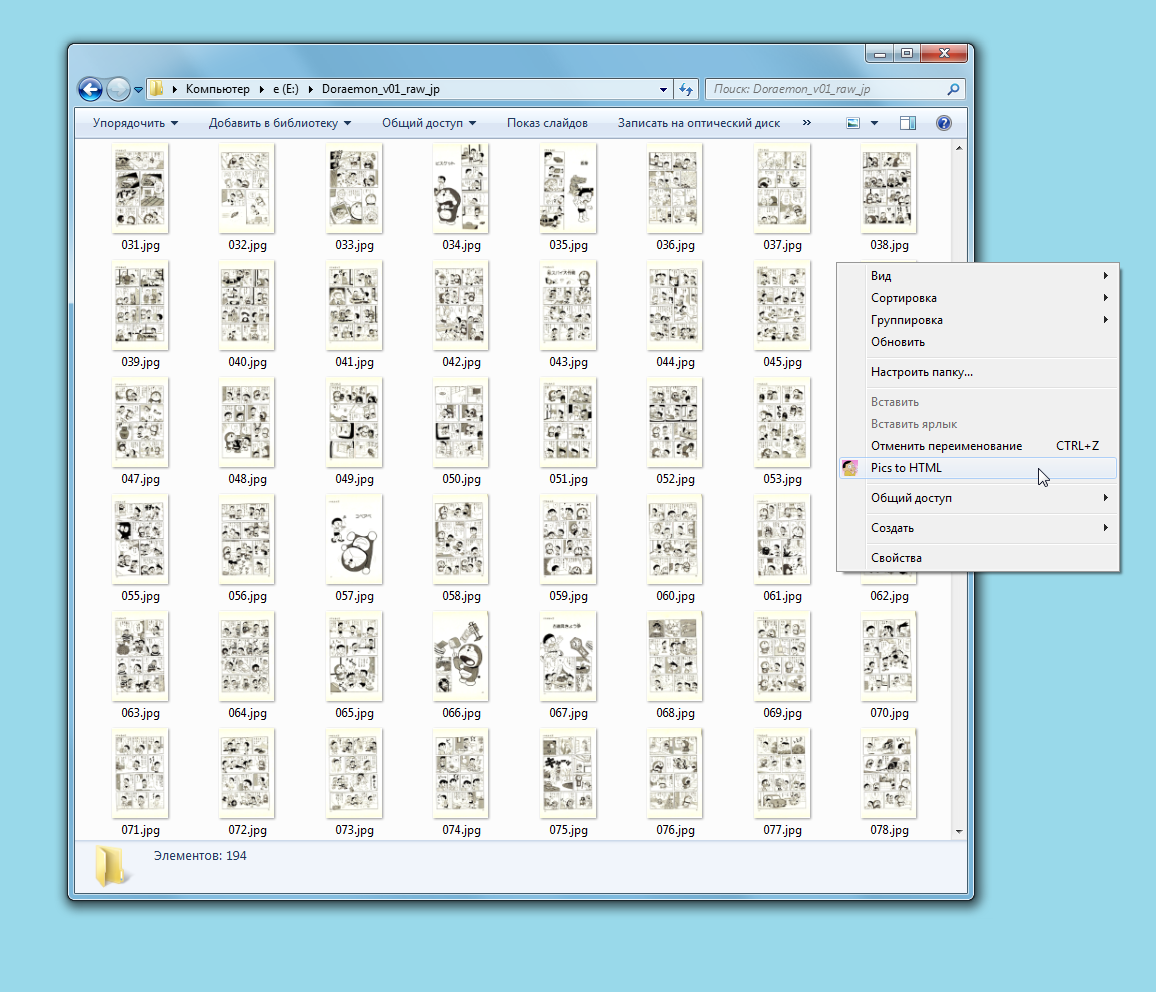Open the Help question mark icon

coord(943,123)
